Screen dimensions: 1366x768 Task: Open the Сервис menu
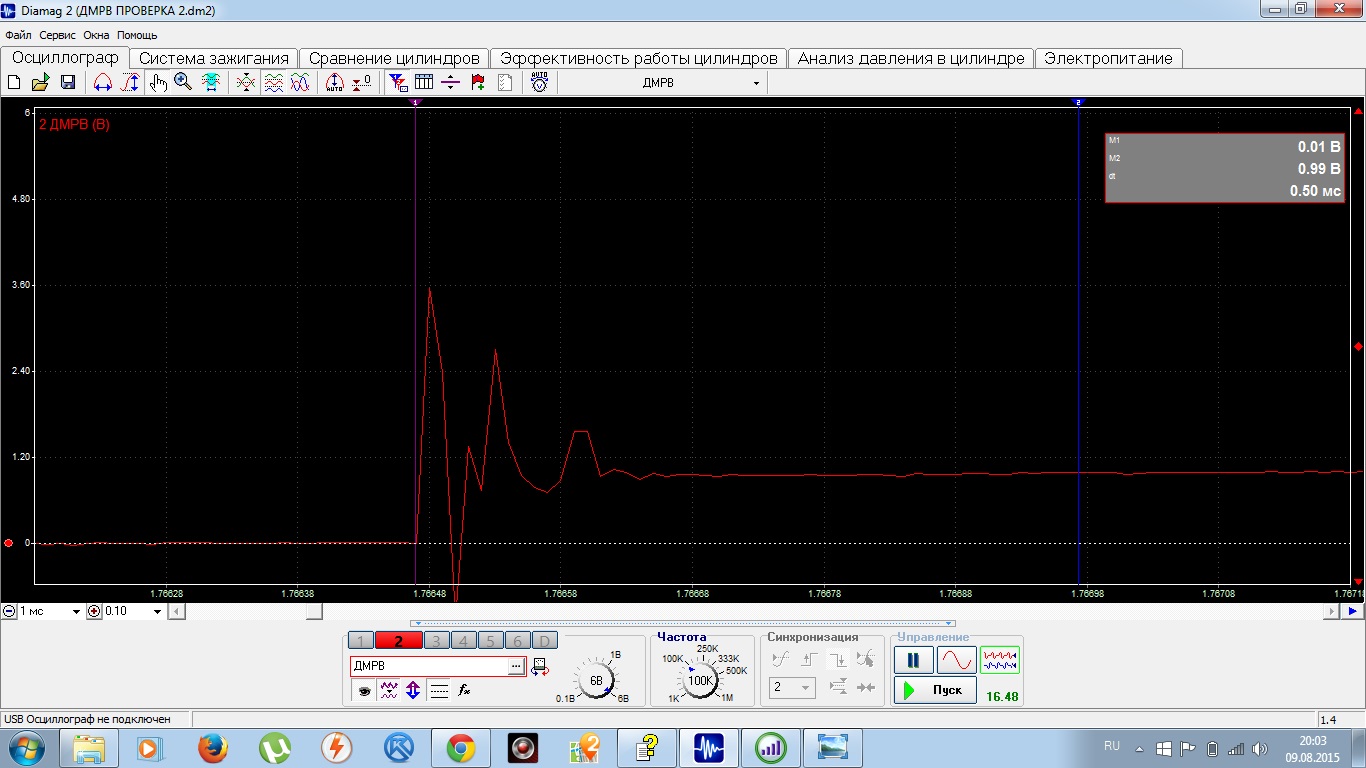point(58,35)
